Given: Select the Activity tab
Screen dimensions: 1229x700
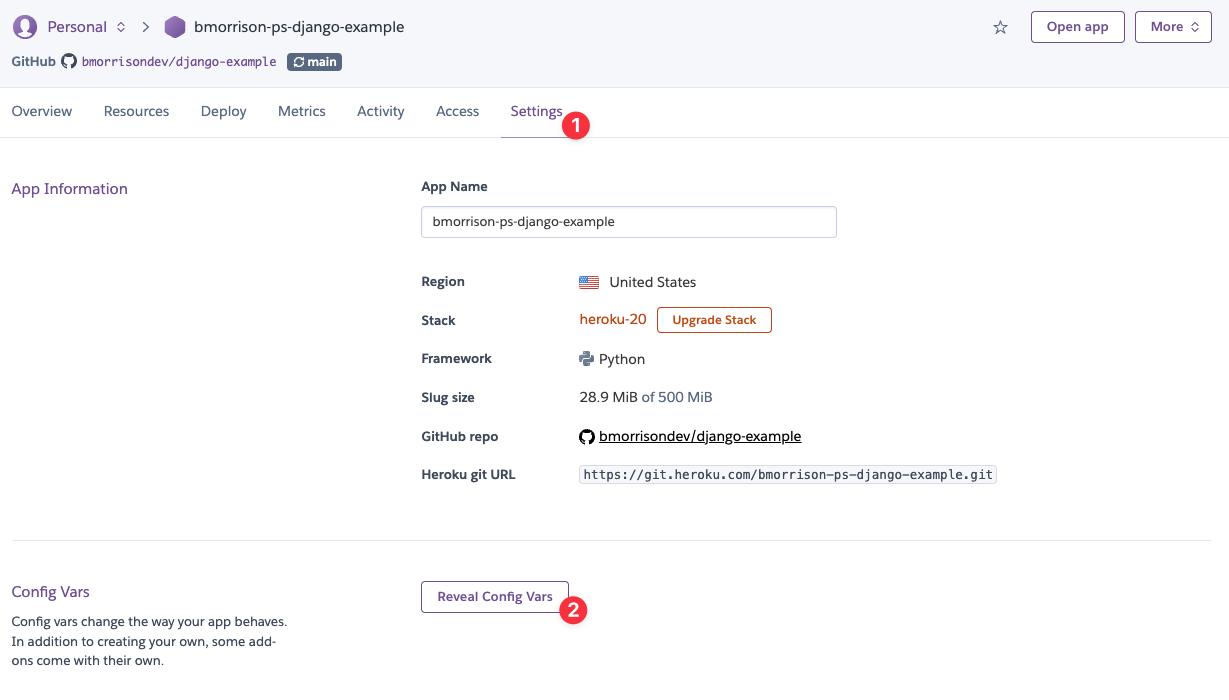Looking at the screenshot, I should point(380,111).
